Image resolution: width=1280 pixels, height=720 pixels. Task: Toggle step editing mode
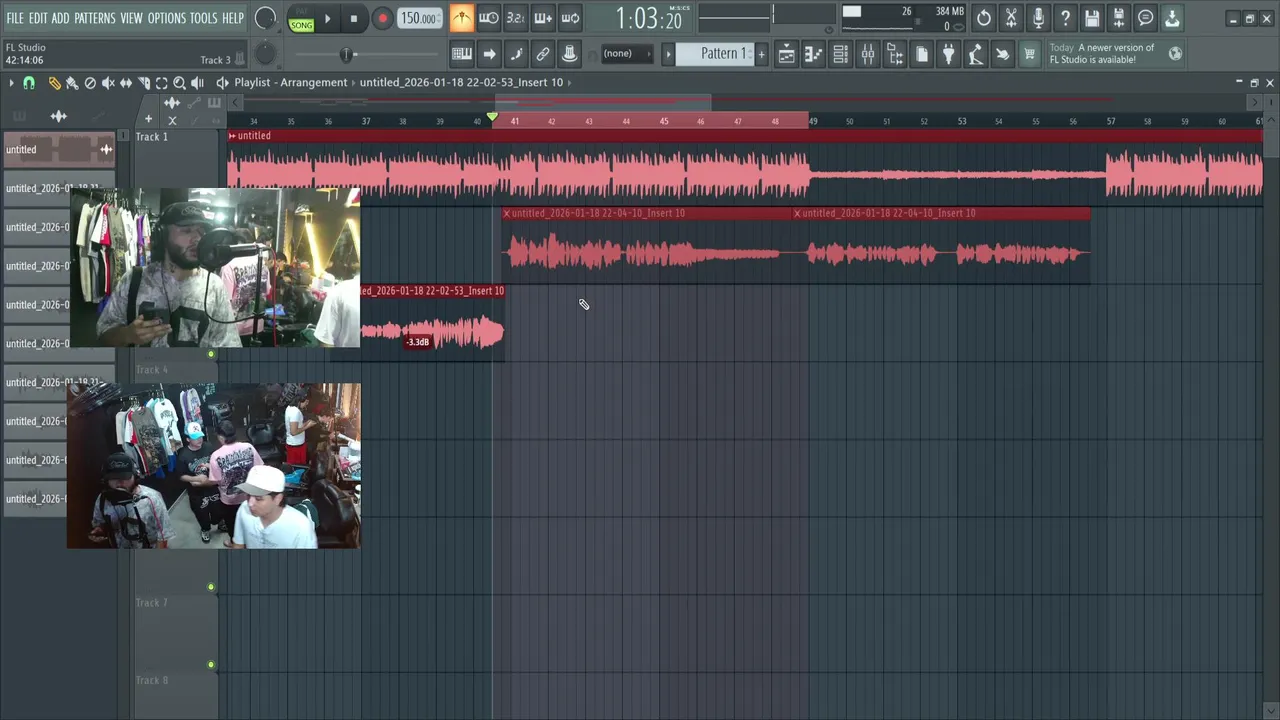tap(516, 54)
